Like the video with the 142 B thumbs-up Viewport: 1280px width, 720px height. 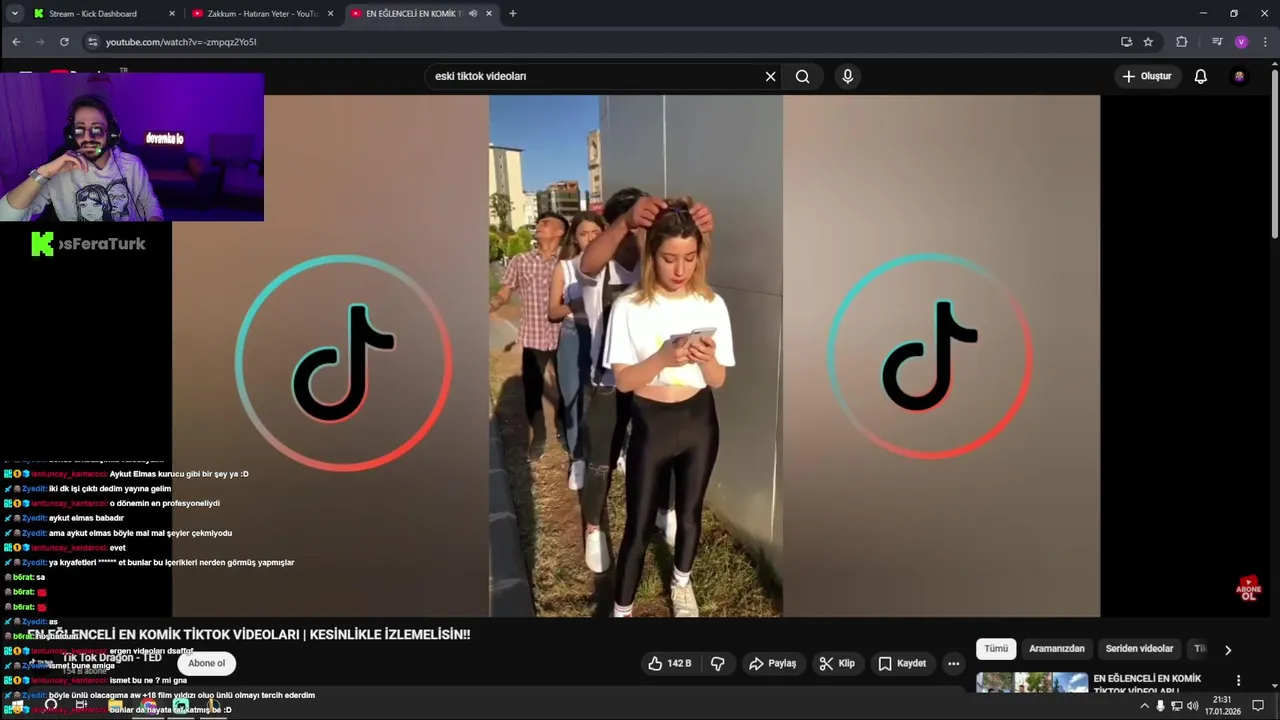click(670, 663)
